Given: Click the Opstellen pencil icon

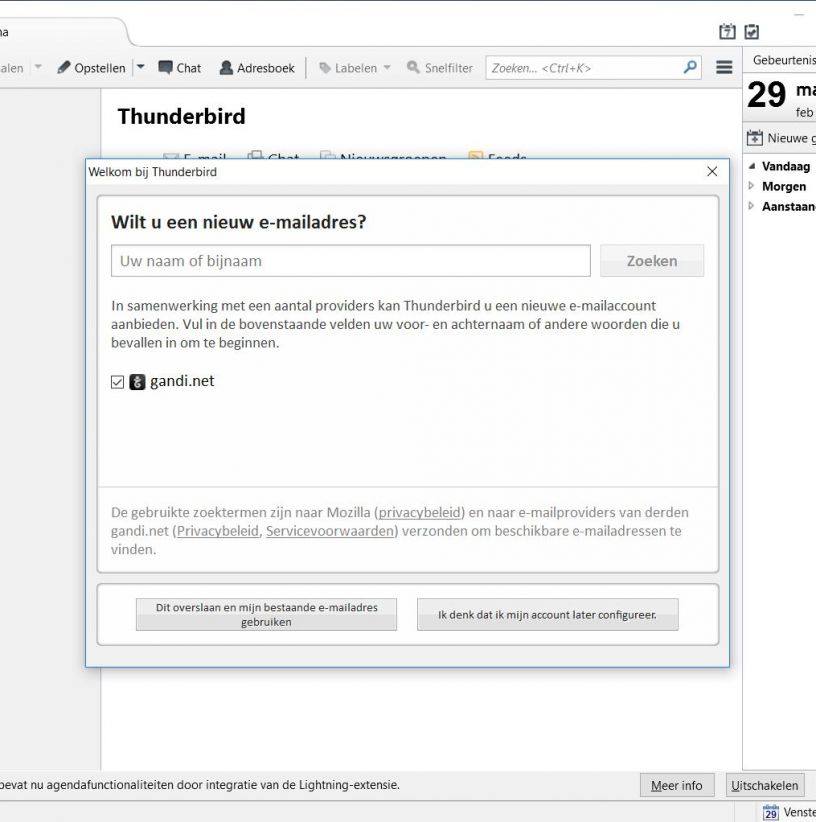Looking at the screenshot, I should pyautogui.click(x=63, y=68).
